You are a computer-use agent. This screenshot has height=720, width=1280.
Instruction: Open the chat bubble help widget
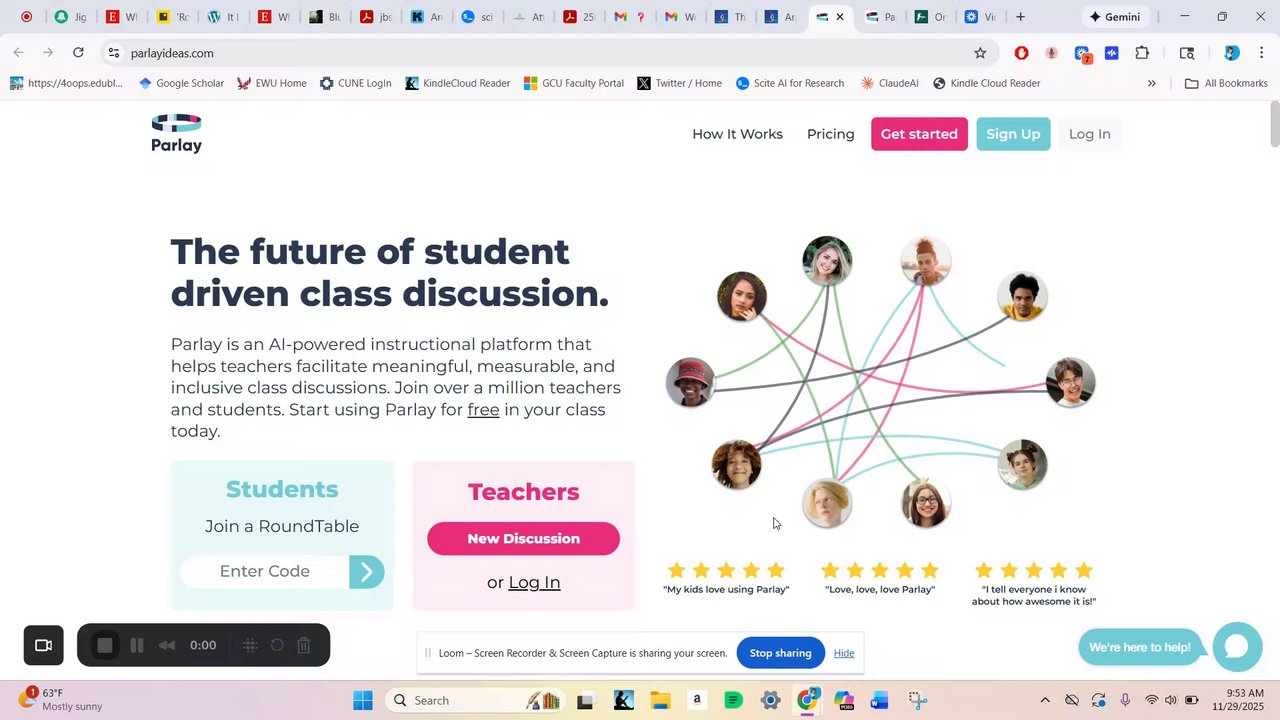[x=1237, y=646]
